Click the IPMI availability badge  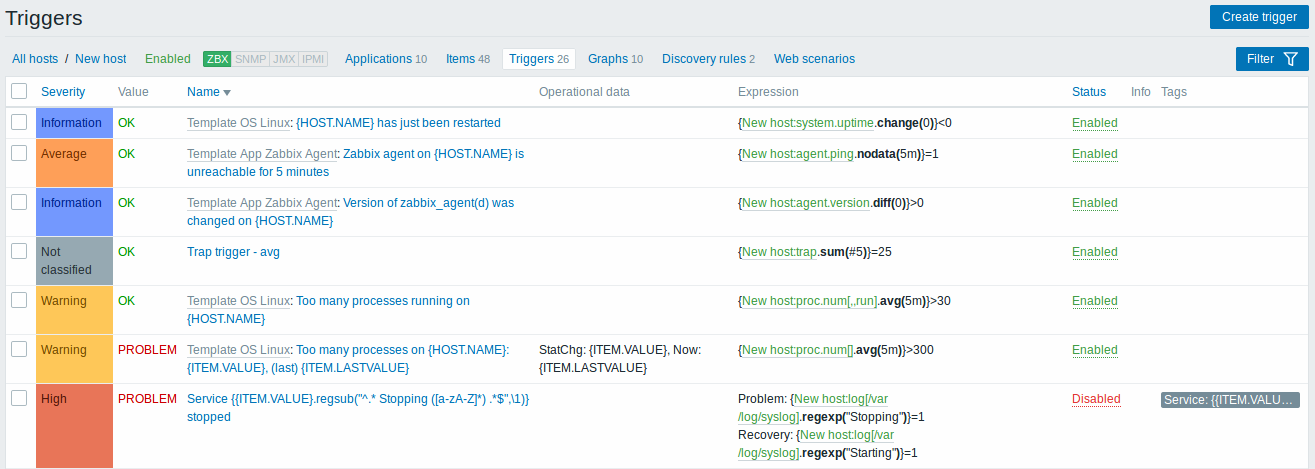pyautogui.click(x=313, y=59)
